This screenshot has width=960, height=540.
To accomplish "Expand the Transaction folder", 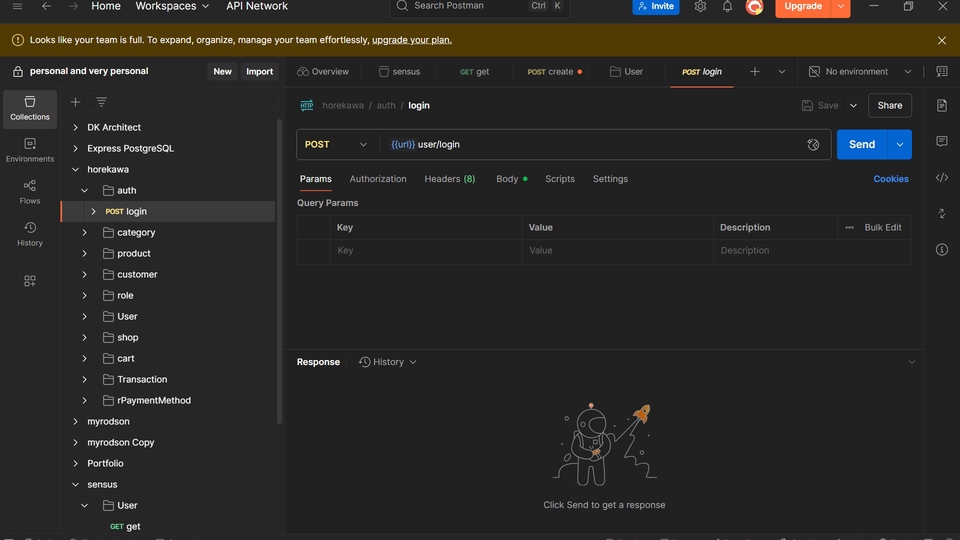I will [84, 380].
